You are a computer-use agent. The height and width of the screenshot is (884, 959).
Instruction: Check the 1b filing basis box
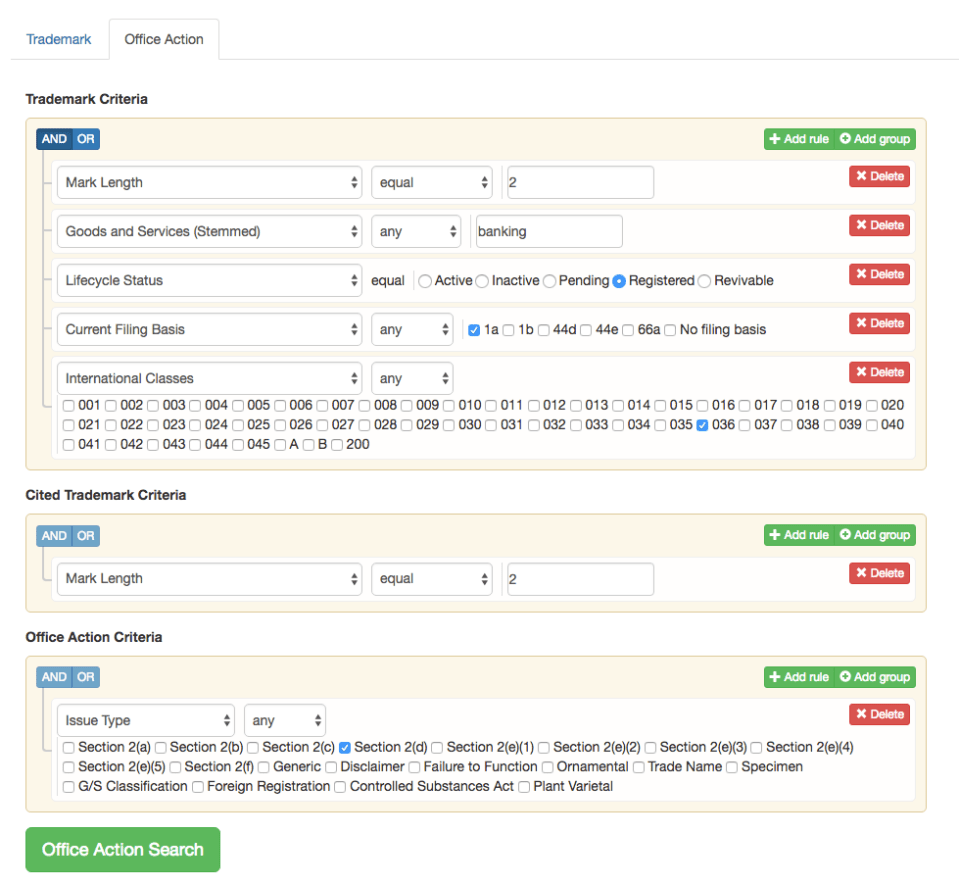(x=509, y=330)
